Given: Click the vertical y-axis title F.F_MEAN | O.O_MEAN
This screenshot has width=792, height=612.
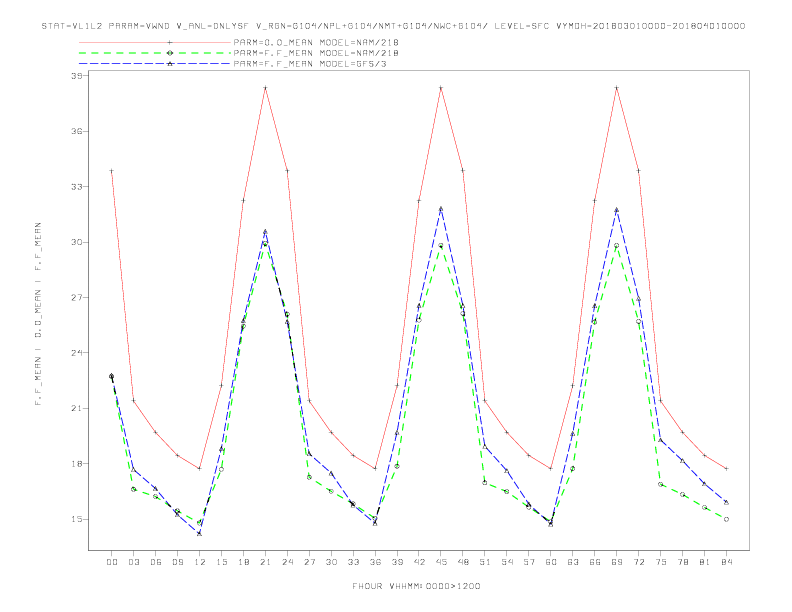Looking at the screenshot, I should pyautogui.click(x=38, y=313).
